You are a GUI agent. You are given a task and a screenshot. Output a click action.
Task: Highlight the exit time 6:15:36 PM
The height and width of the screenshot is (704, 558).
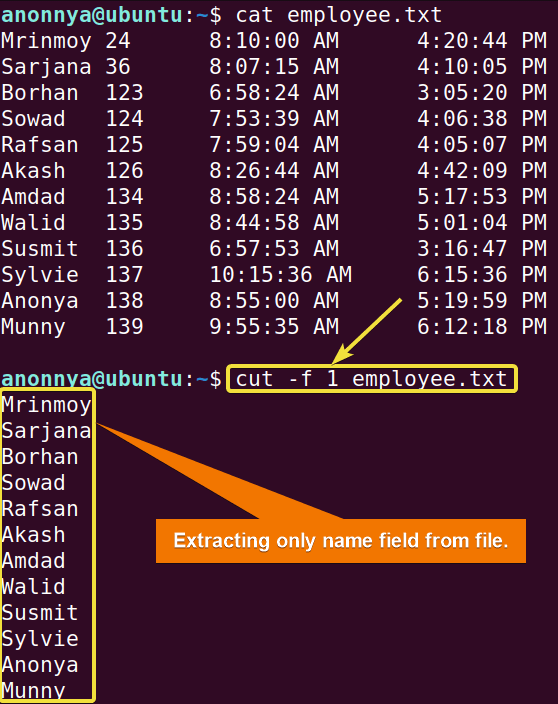click(482, 275)
